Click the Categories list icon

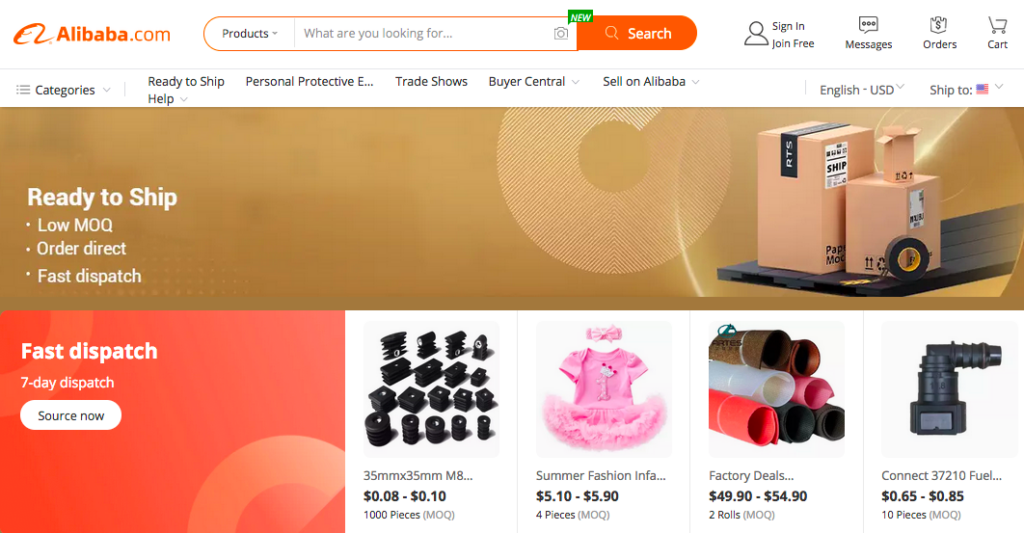[x=23, y=90]
